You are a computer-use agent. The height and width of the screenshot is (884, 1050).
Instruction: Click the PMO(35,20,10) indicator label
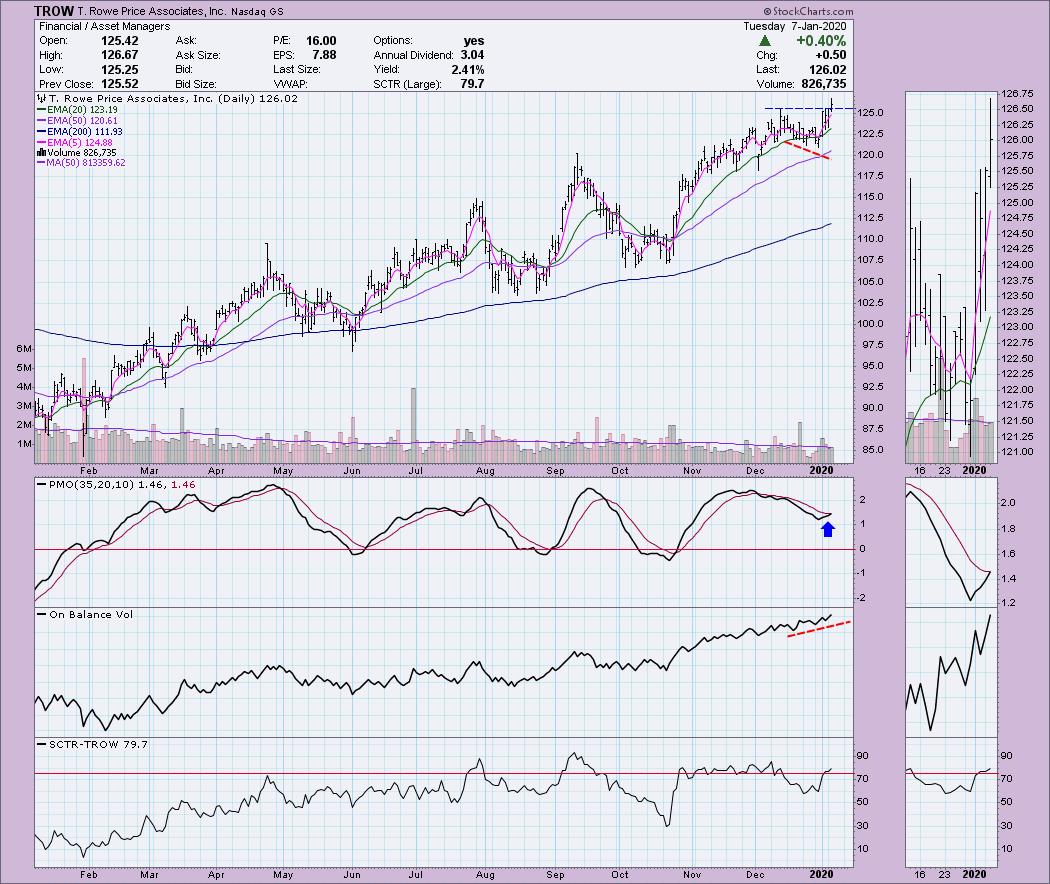pos(116,484)
